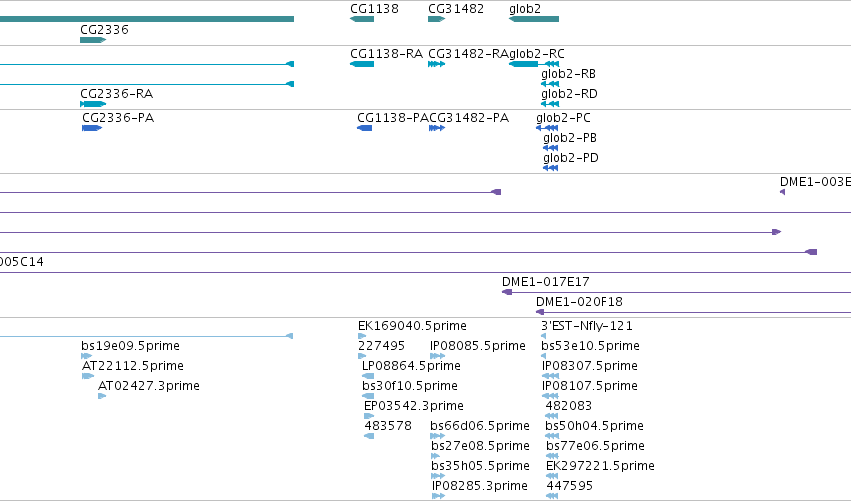This screenshot has height=501, width=851.
Task: Select the DME1-017E17 clone arrowhead
Action: tap(507, 292)
